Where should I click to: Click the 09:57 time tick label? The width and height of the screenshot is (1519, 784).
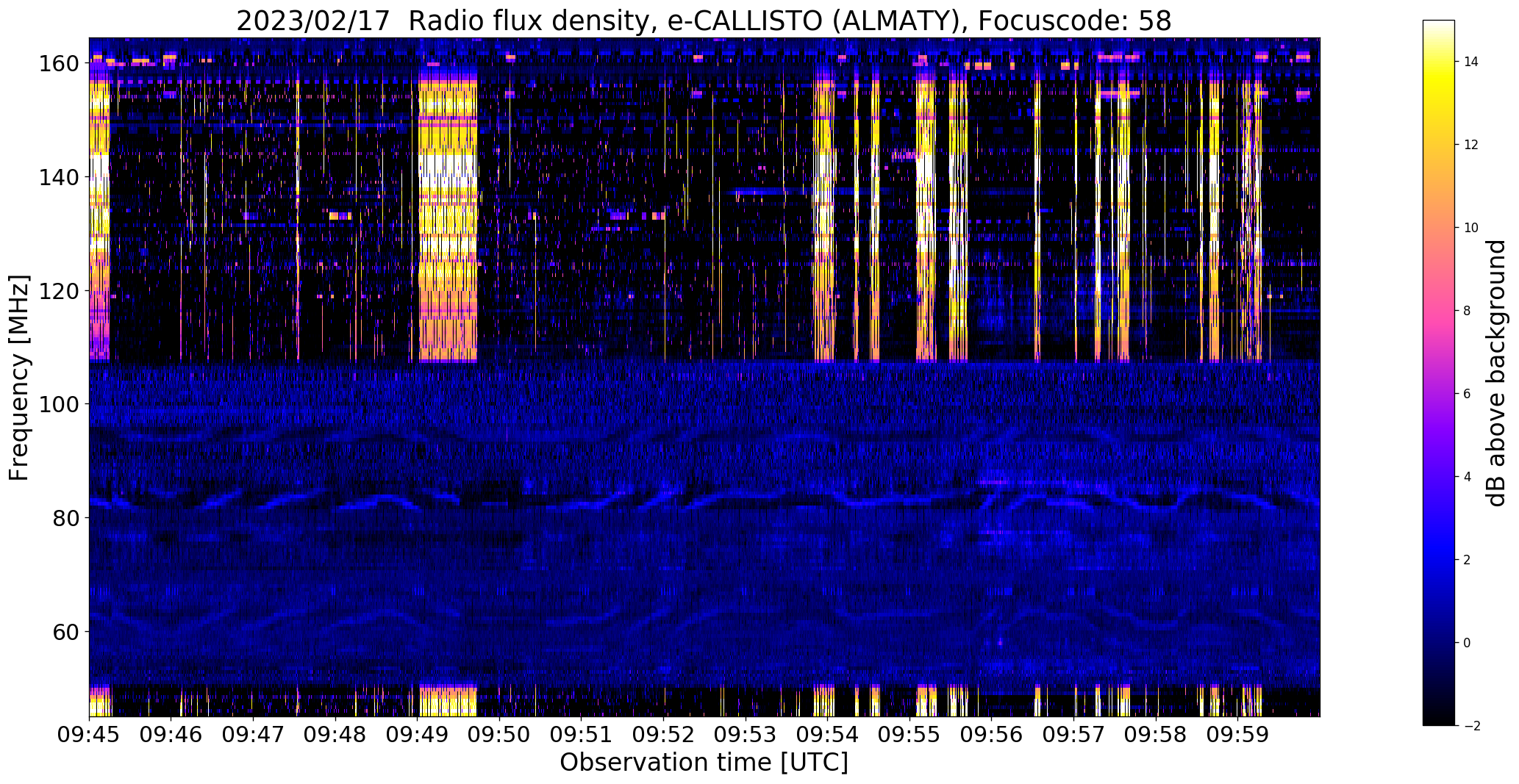[x=1074, y=736]
